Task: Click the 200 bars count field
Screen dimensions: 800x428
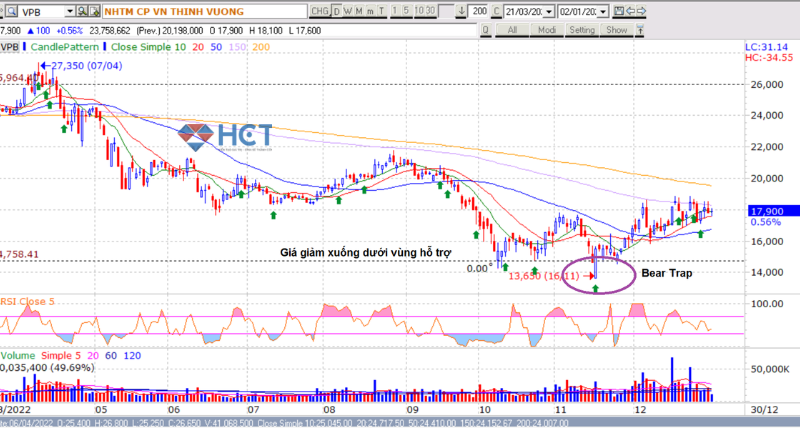Action: [x=479, y=11]
